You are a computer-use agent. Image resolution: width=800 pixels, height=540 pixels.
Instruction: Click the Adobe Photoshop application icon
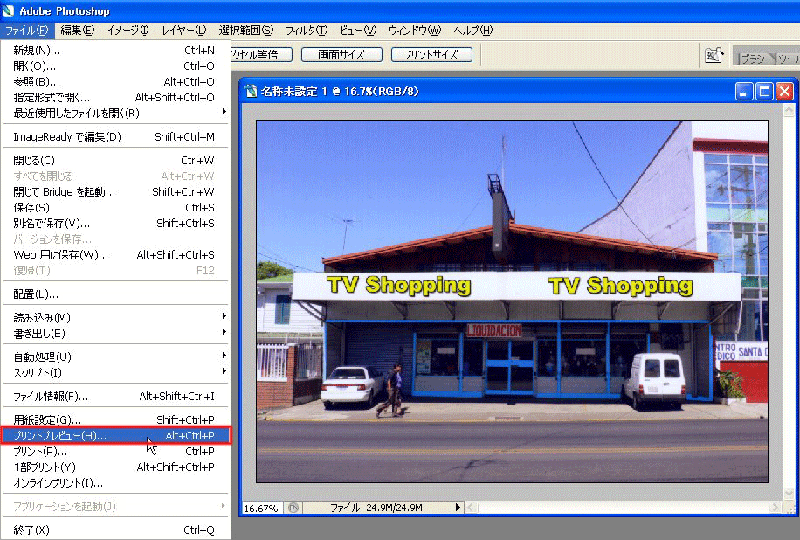click(9, 9)
